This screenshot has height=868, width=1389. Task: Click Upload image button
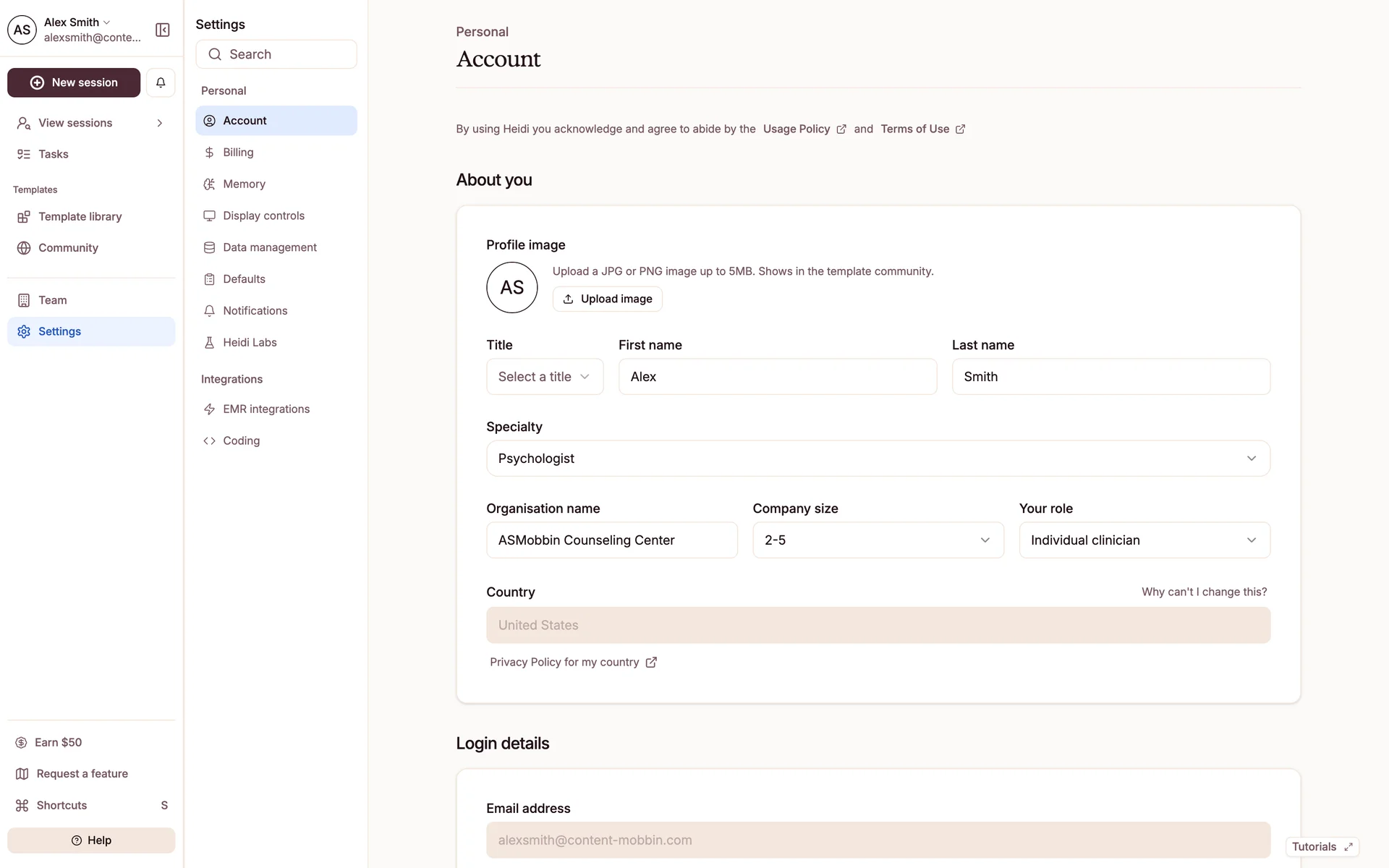607,299
